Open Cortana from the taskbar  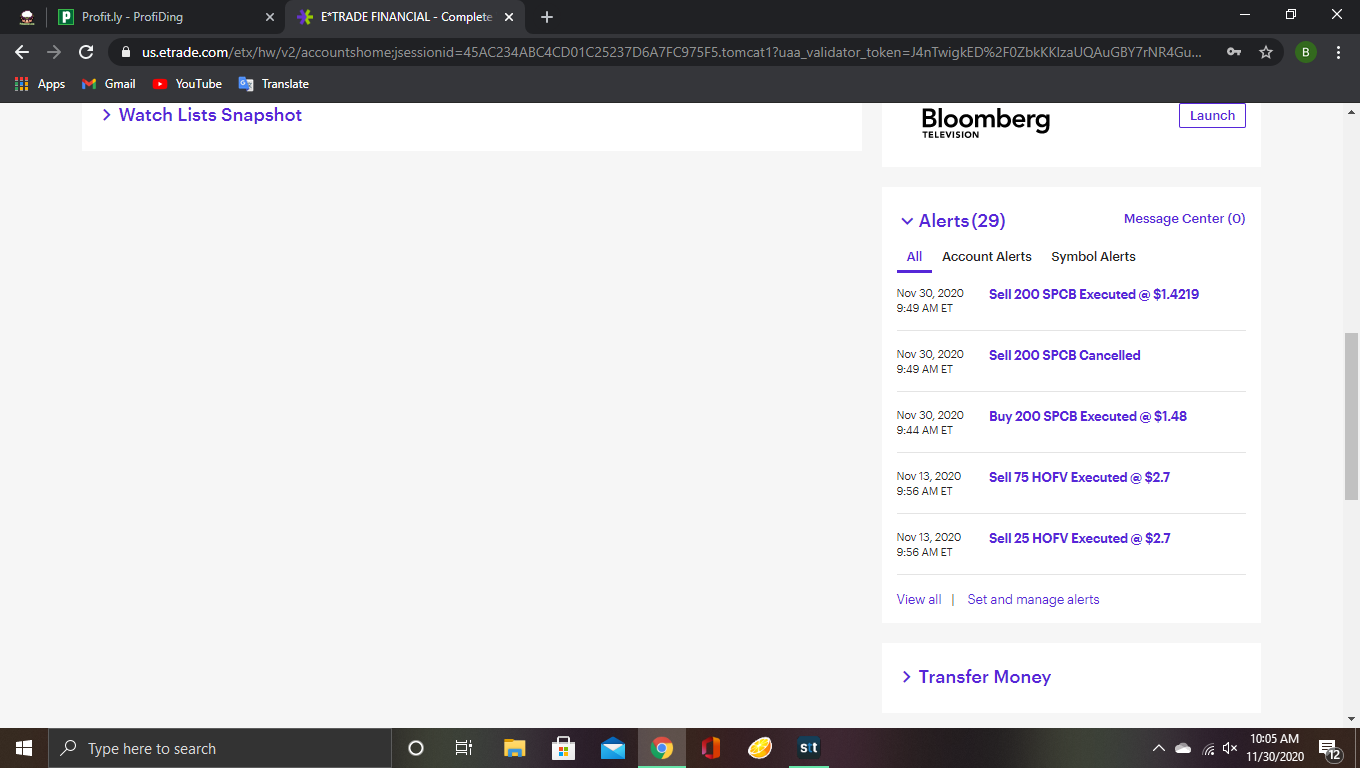[416, 748]
